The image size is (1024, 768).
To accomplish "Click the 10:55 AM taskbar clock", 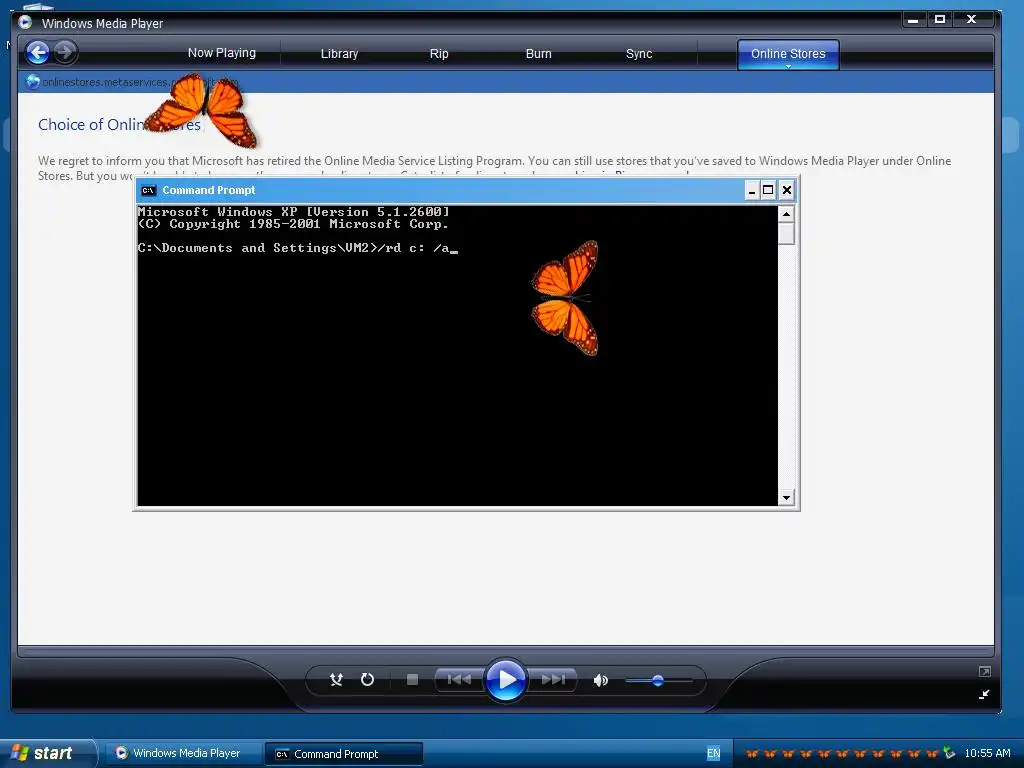I will point(987,753).
